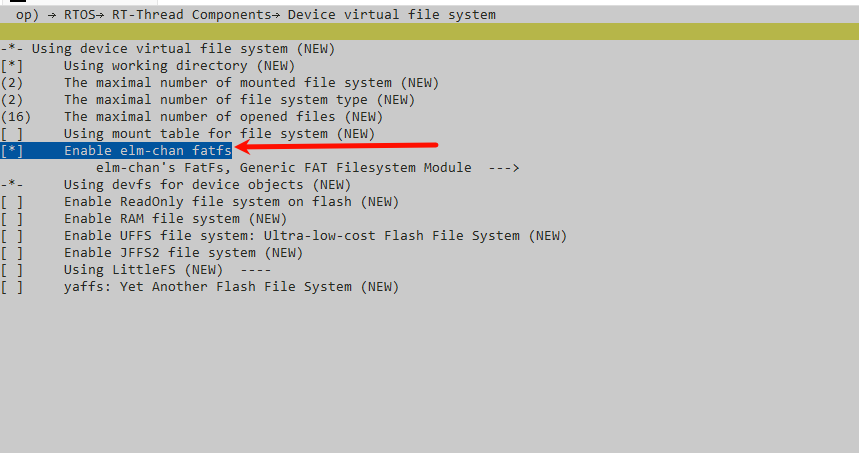Enable the UFFS file system checkbox
859x453 pixels.
pyautogui.click(x=12, y=236)
